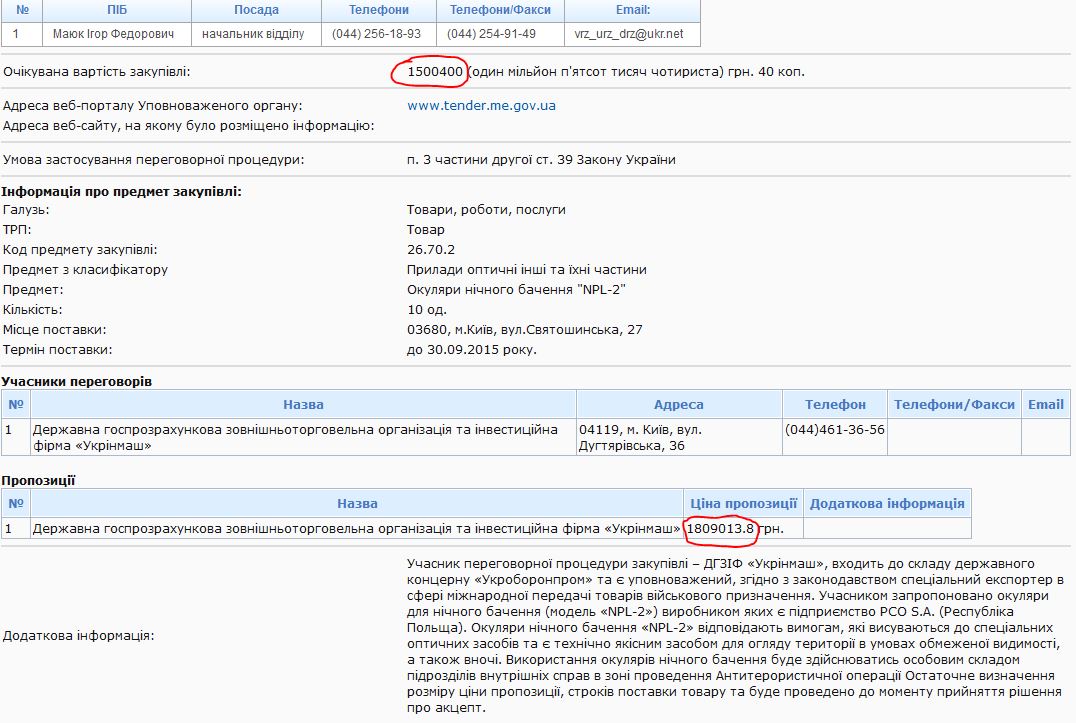Click phone number (044) 256-18-93

(378, 34)
